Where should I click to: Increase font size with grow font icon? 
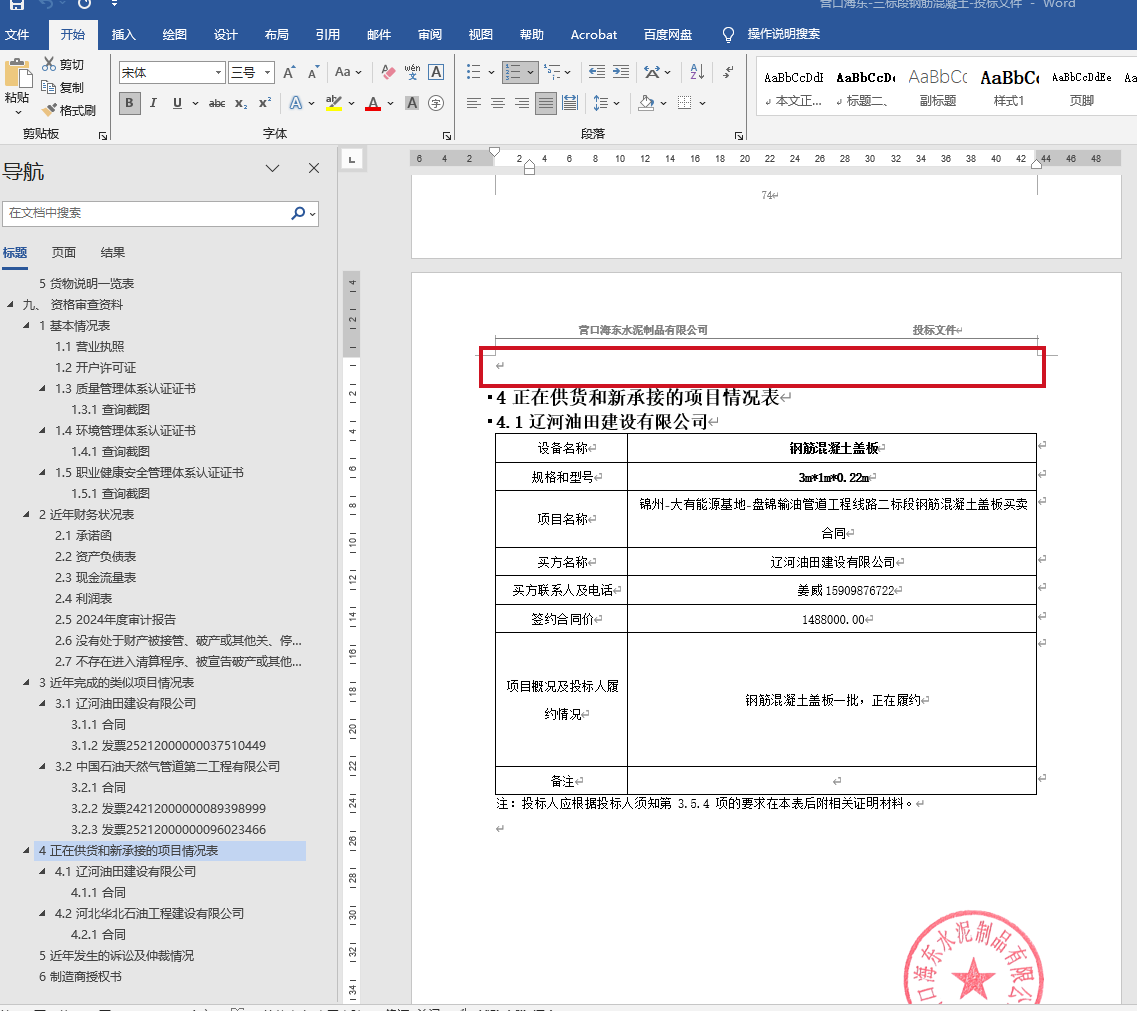(289, 73)
